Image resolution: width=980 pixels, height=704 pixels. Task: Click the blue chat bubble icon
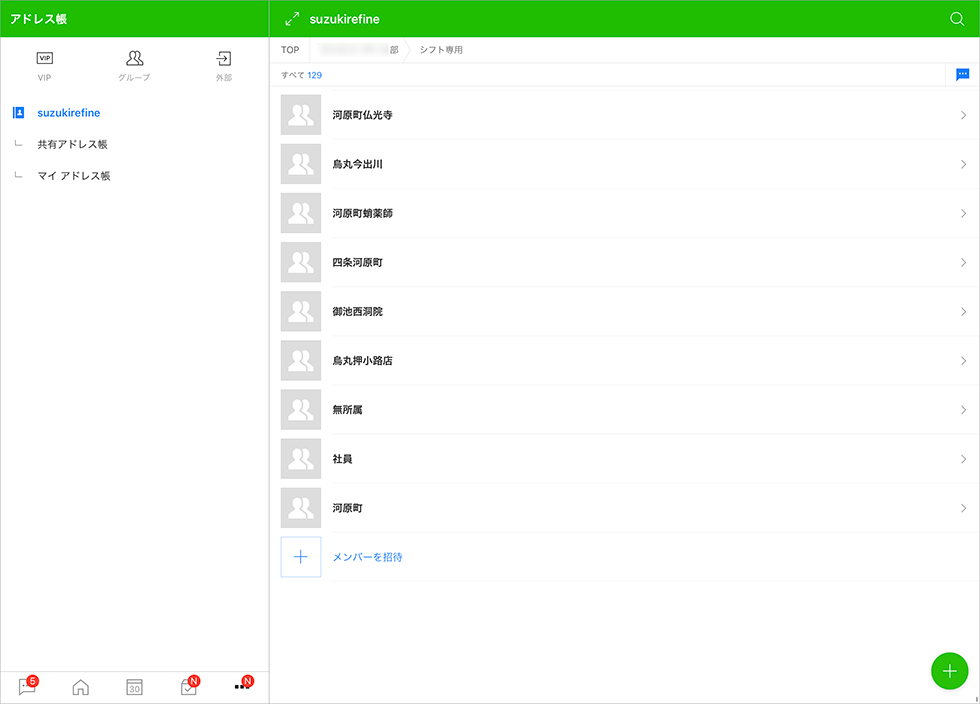click(x=962, y=75)
